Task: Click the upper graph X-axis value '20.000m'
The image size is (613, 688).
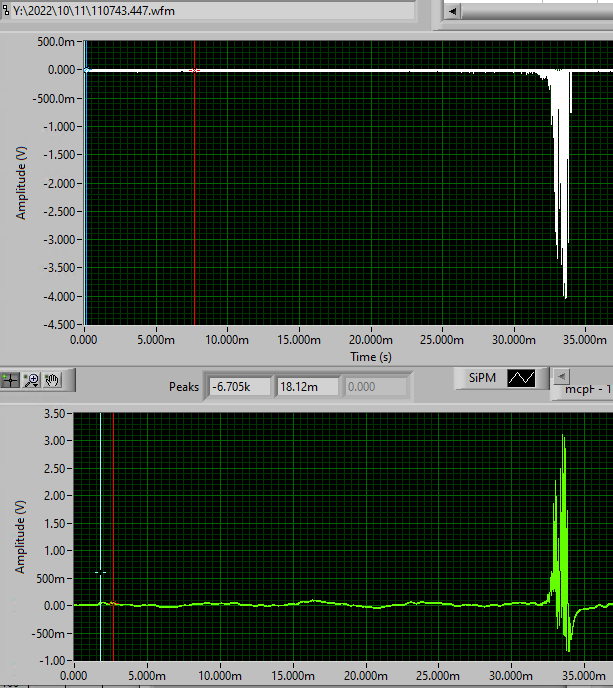Action: tap(371, 340)
